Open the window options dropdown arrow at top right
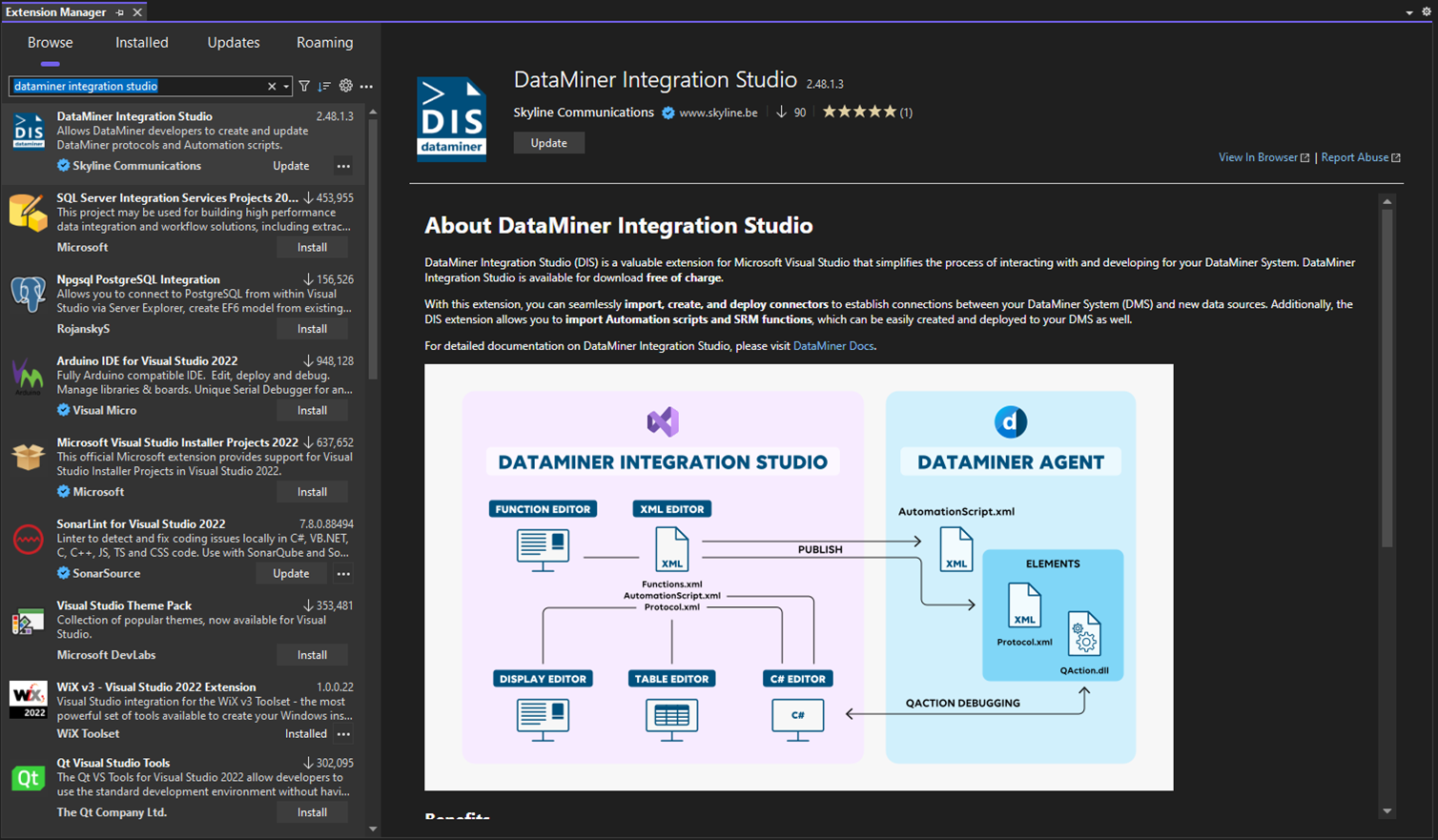This screenshot has height=840, width=1438. [x=1409, y=12]
